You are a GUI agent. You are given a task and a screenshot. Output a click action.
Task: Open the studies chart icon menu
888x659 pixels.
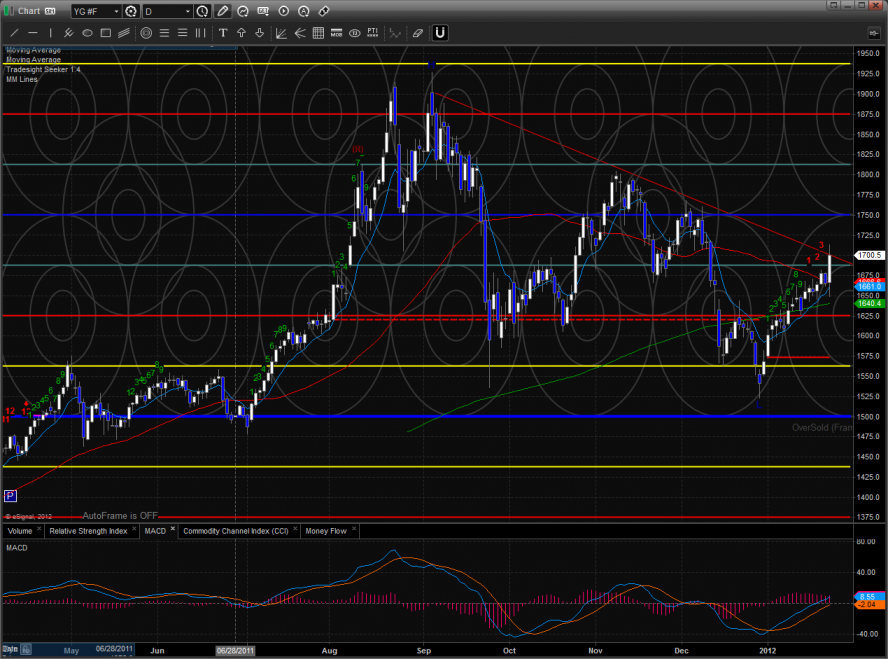pyautogui.click(x=243, y=11)
